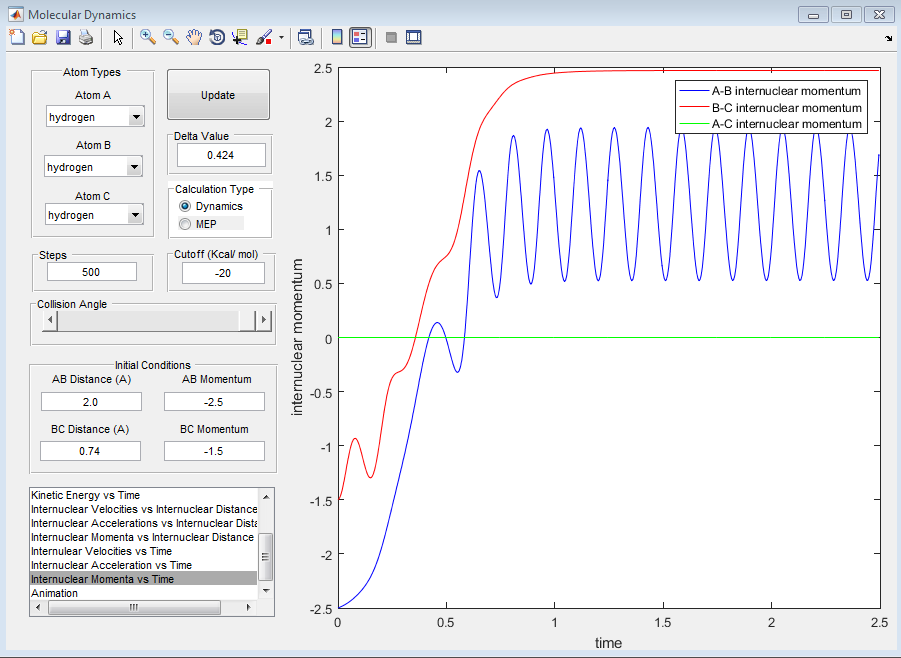The image size is (901, 658).
Task: Select the Zoom Out magnifier tool
Action: point(171,37)
